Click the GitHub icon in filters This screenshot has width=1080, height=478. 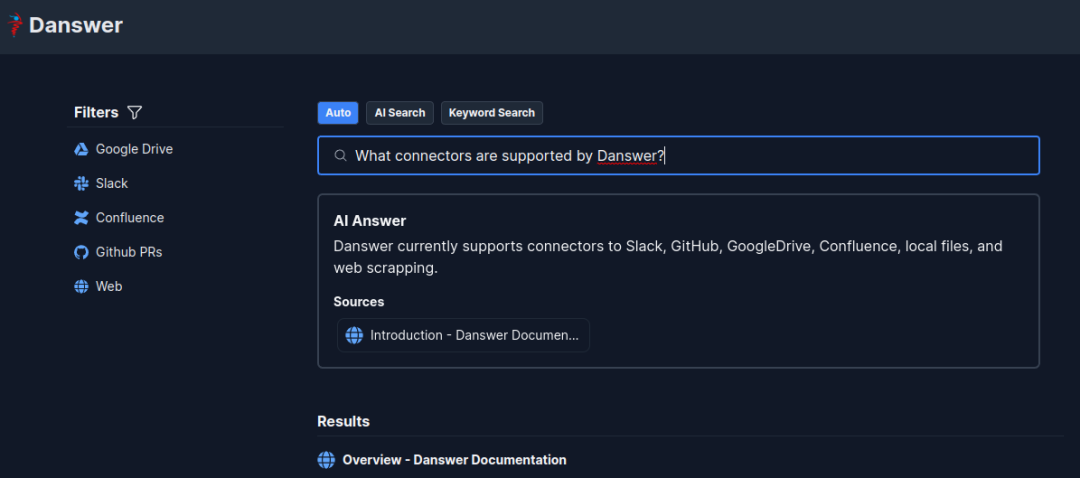point(82,252)
